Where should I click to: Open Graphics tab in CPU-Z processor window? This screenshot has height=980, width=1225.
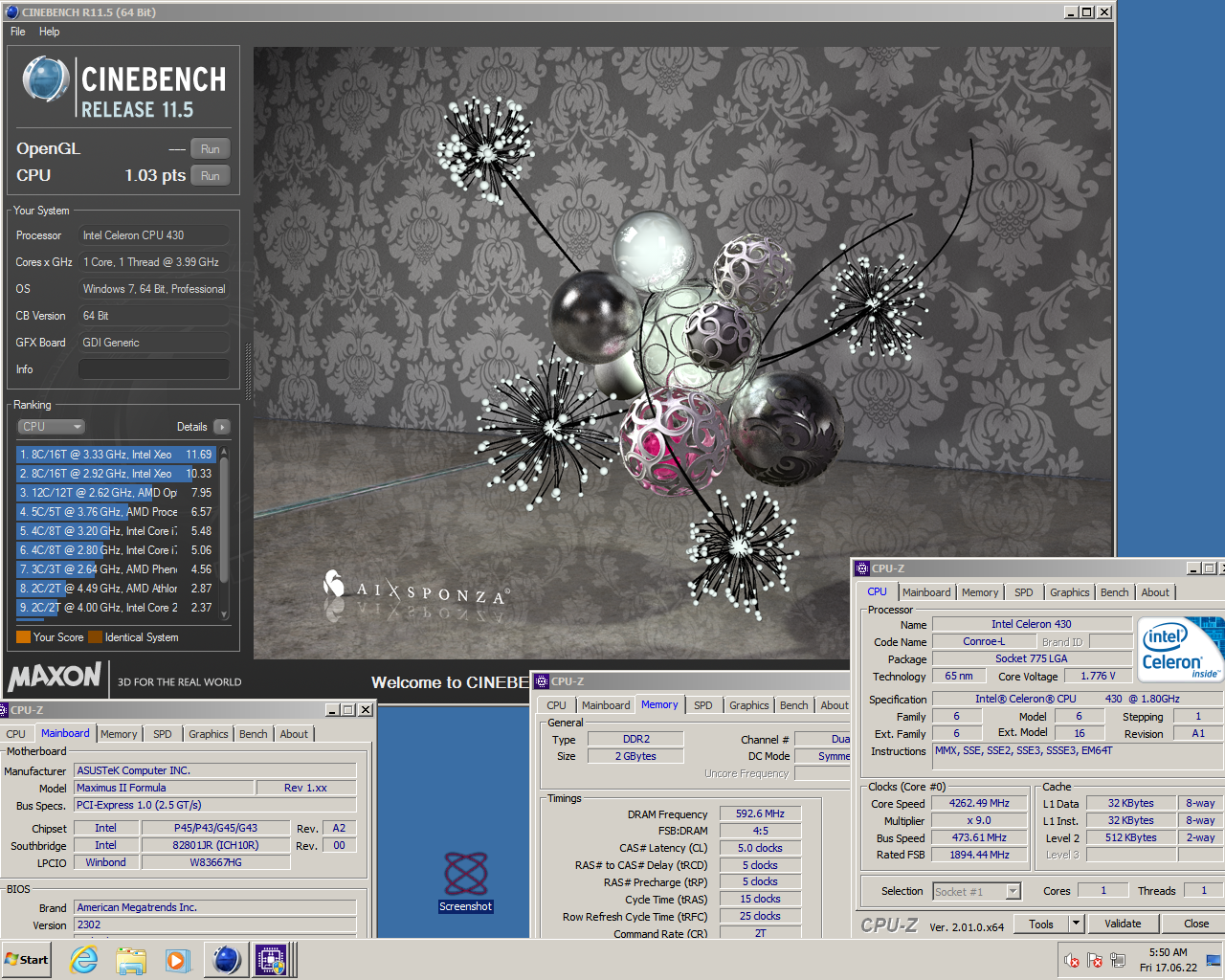(x=1070, y=592)
